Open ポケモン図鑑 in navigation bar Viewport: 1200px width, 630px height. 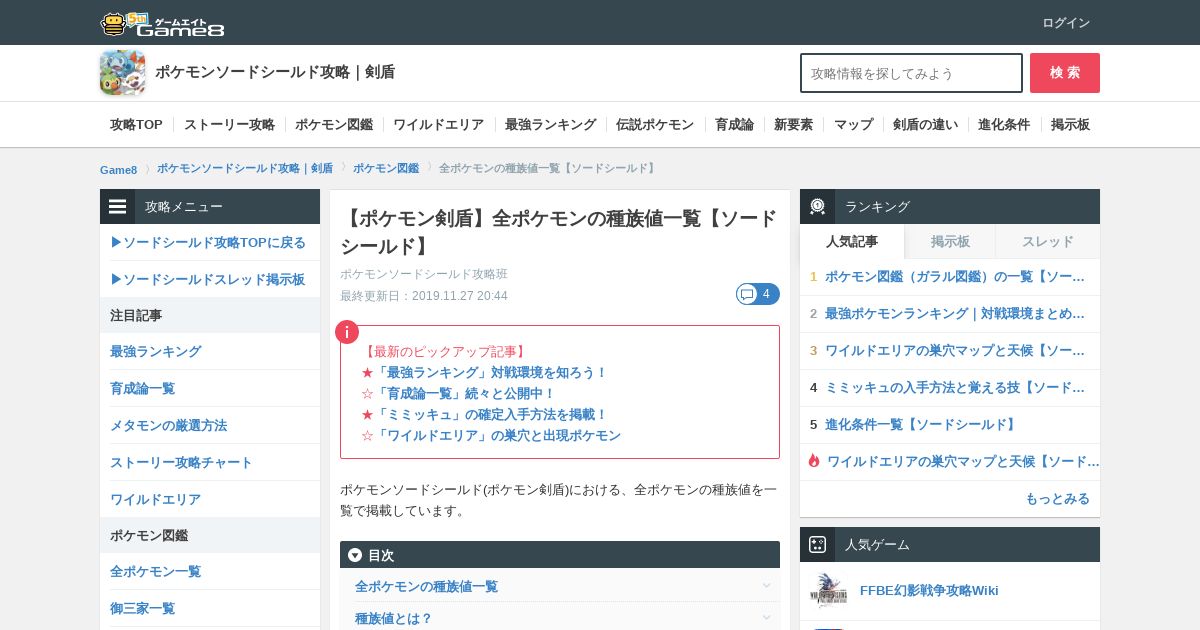[x=334, y=125]
